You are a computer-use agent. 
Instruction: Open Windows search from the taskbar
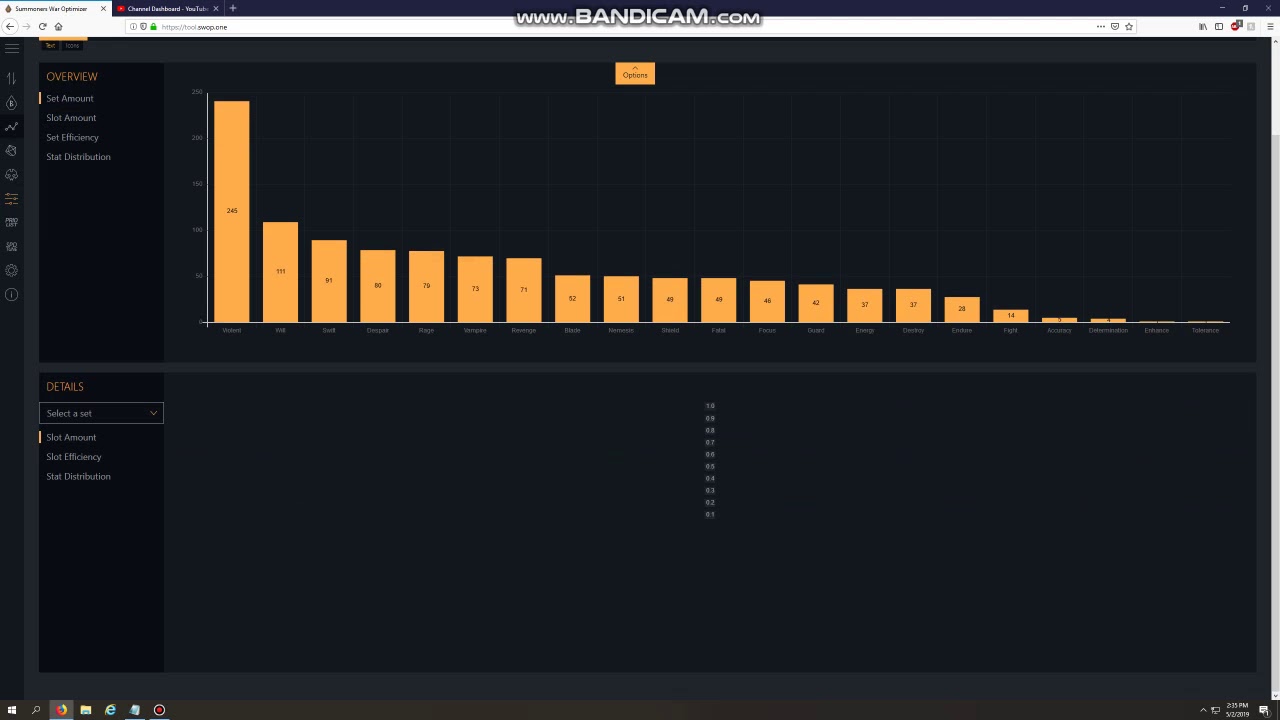click(36, 710)
